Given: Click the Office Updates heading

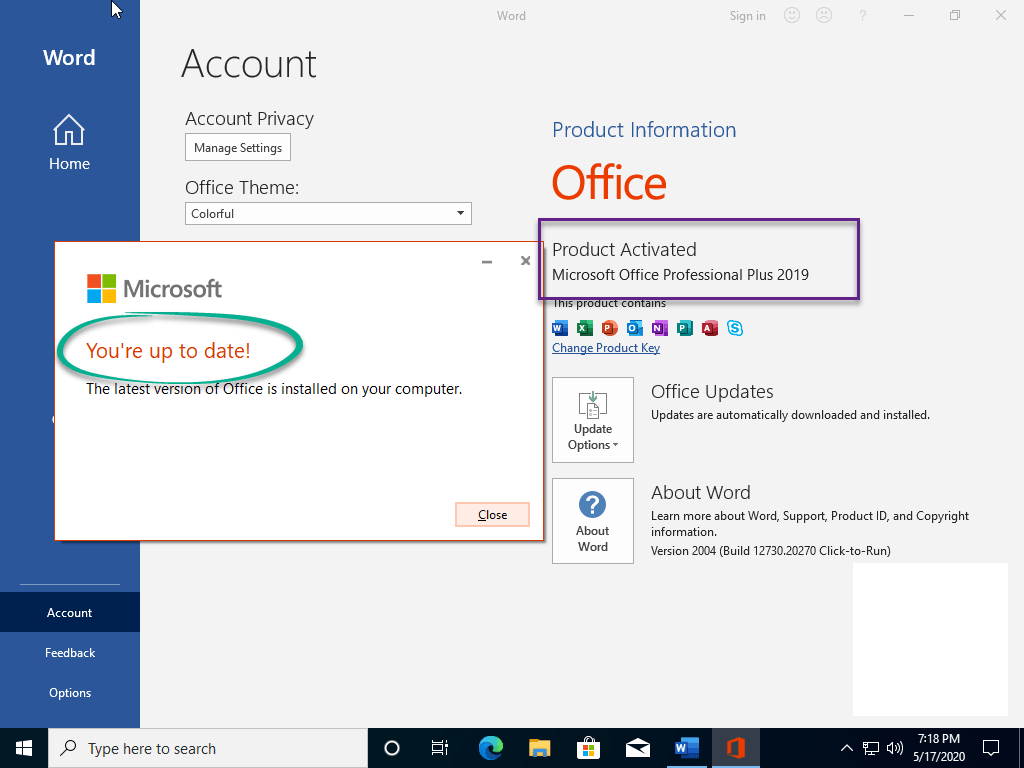Looking at the screenshot, I should pos(712,392).
